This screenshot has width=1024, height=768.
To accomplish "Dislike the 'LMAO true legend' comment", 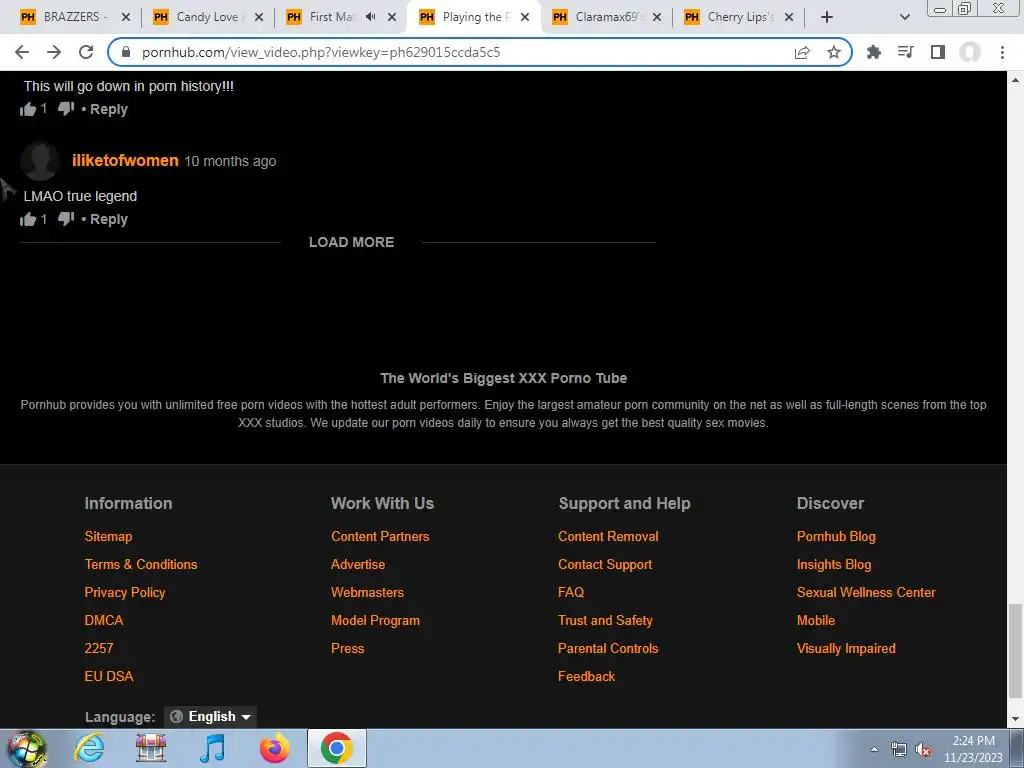I will tap(66, 219).
